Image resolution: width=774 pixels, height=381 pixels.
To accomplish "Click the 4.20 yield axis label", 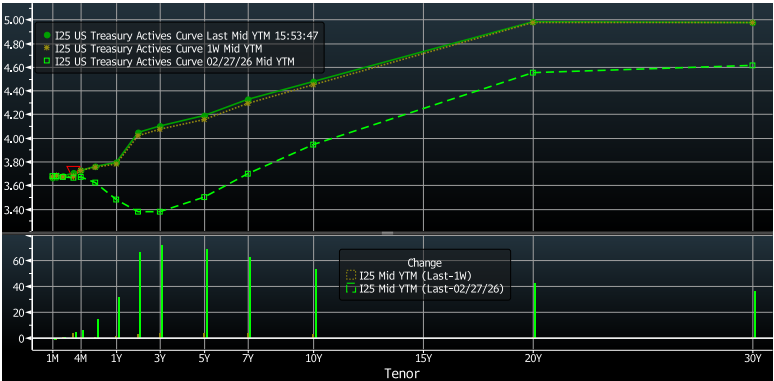I will [x=15, y=115].
